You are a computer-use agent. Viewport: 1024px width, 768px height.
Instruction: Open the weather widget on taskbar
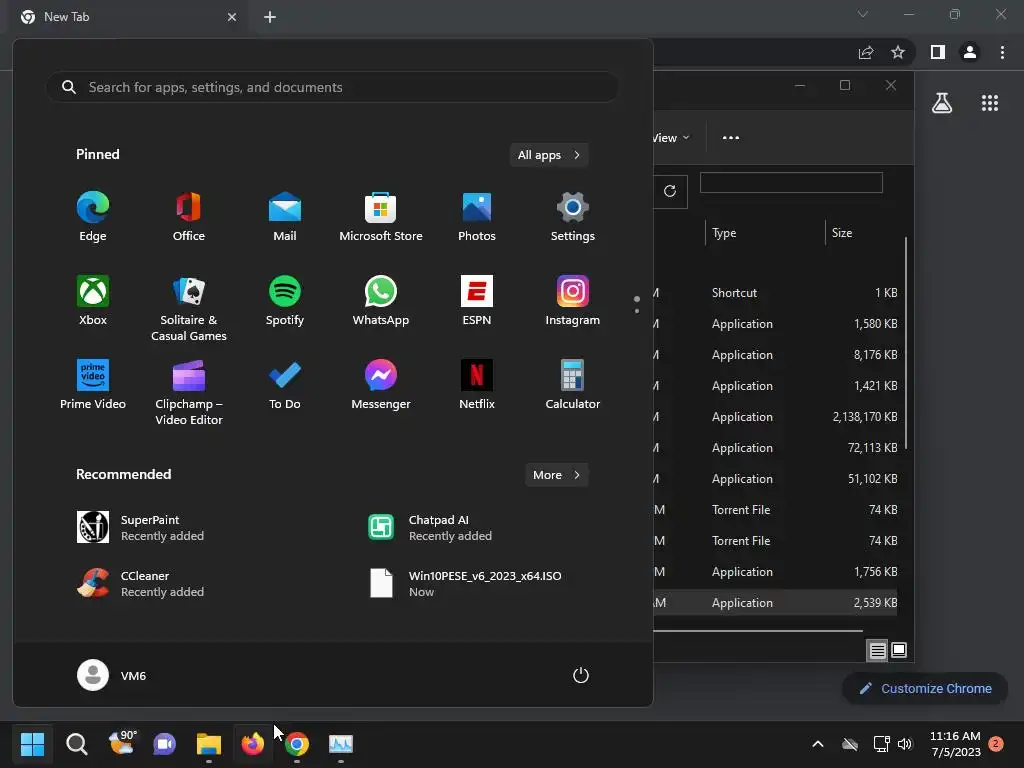pyautogui.click(x=121, y=744)
